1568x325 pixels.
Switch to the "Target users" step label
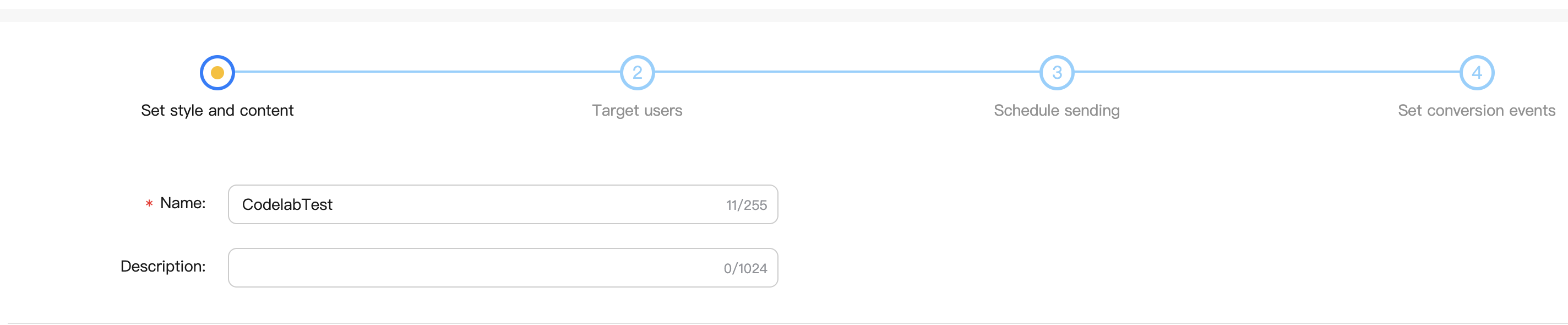[x=636, y=110]
